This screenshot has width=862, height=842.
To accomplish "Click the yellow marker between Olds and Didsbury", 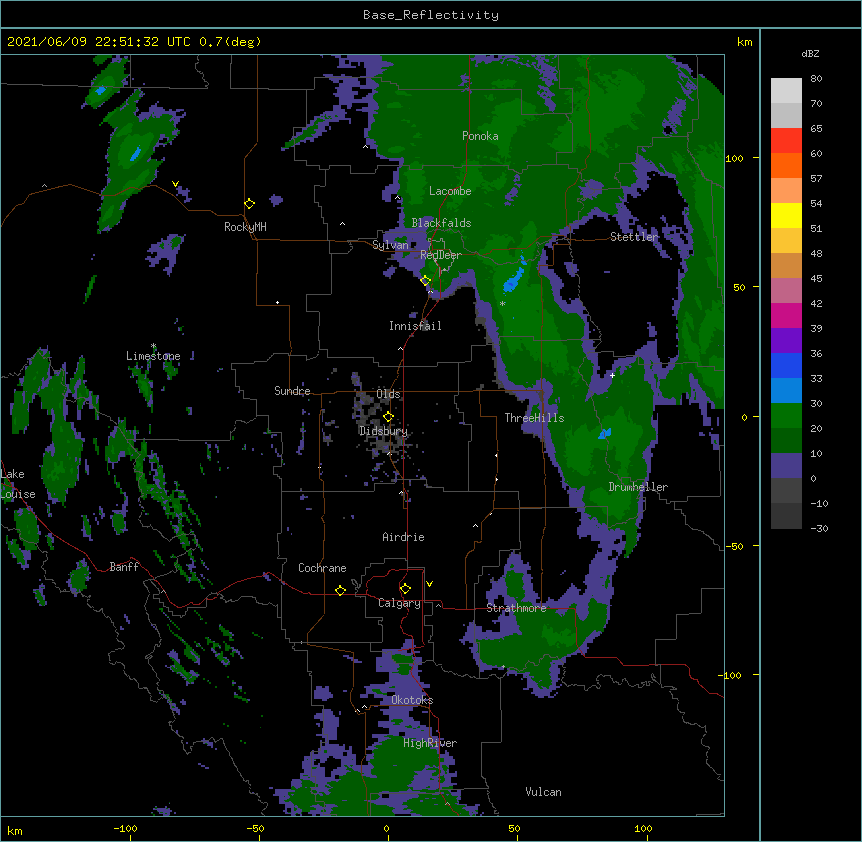I will pyautogui.click(x=388, y=416).
